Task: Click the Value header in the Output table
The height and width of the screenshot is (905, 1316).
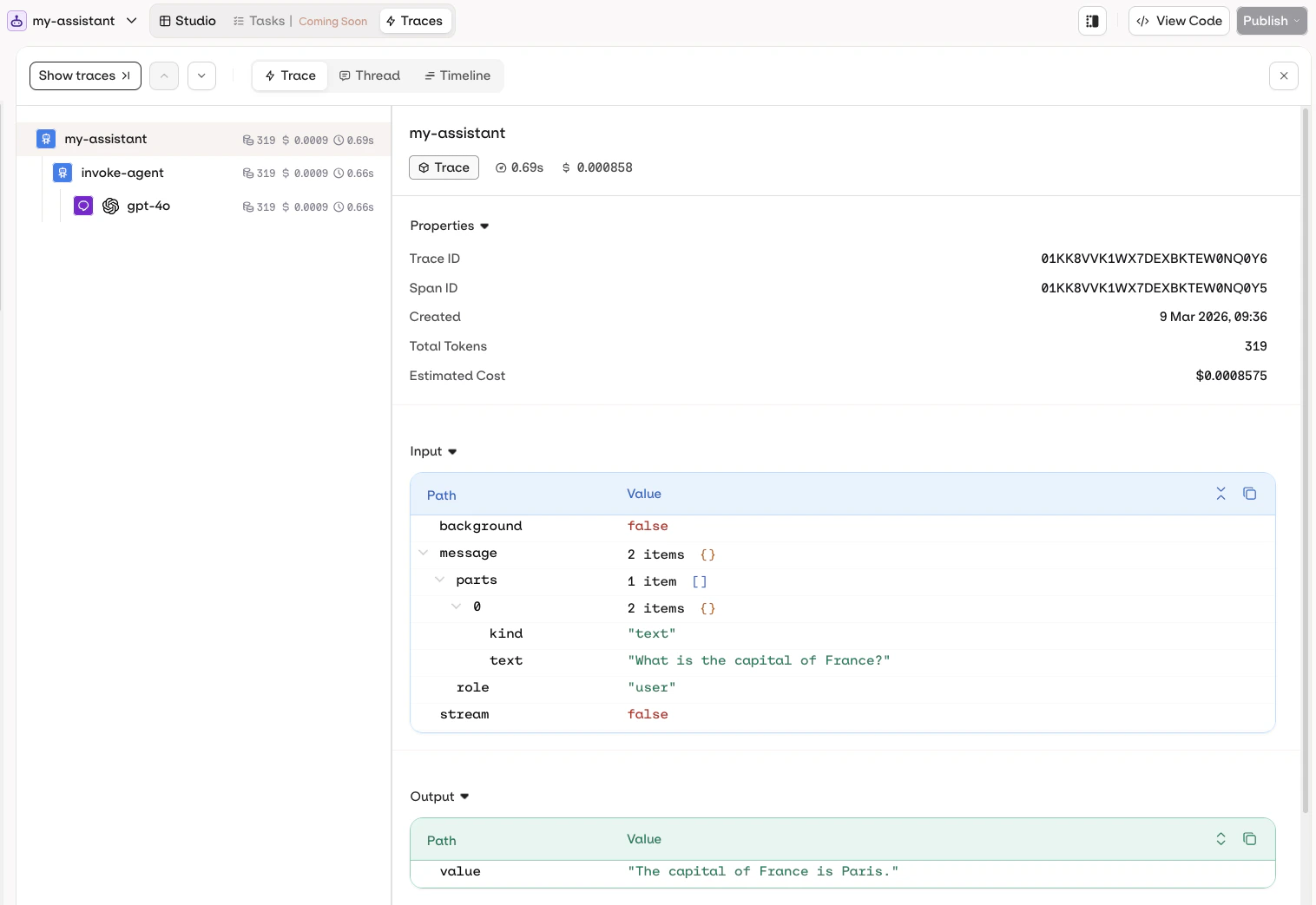Action: click(644, 839)
